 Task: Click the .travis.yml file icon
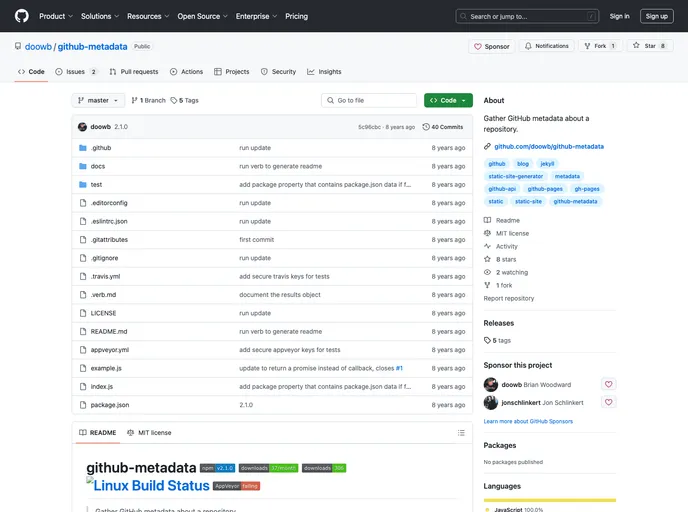(x=83, y=276)
